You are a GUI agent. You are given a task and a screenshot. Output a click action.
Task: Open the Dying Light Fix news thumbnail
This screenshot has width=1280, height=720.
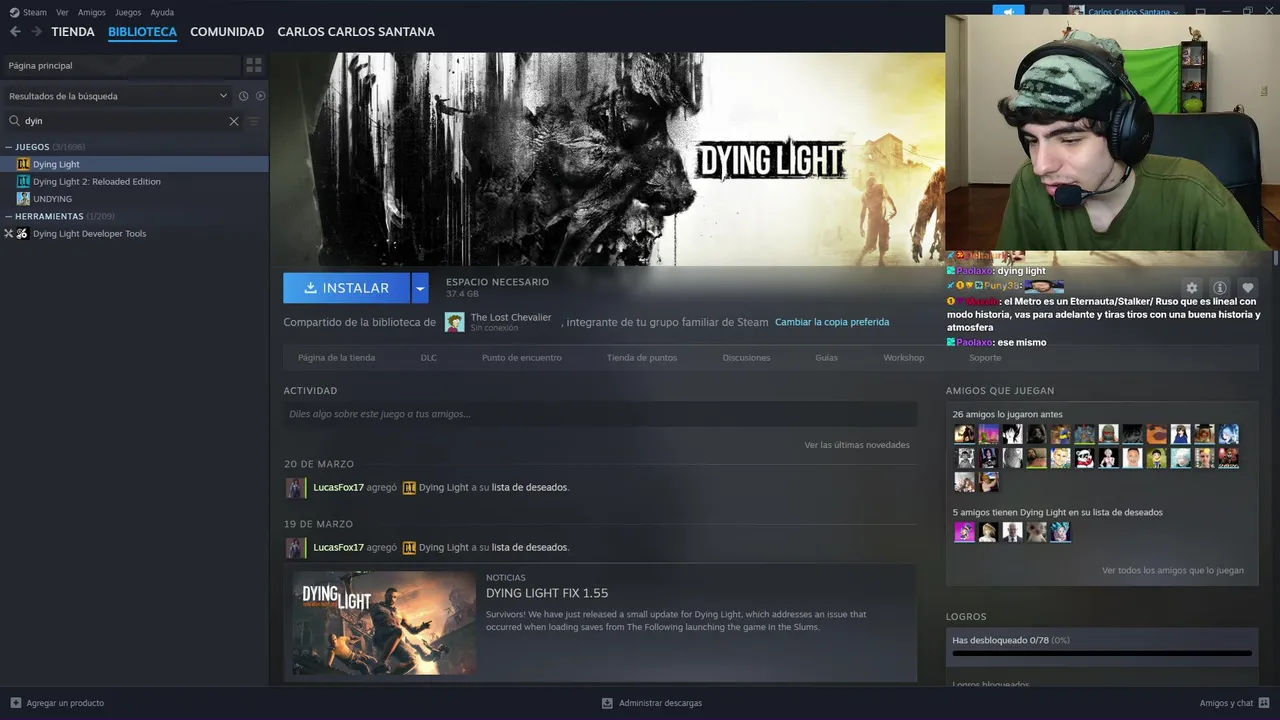pos(384,623)
